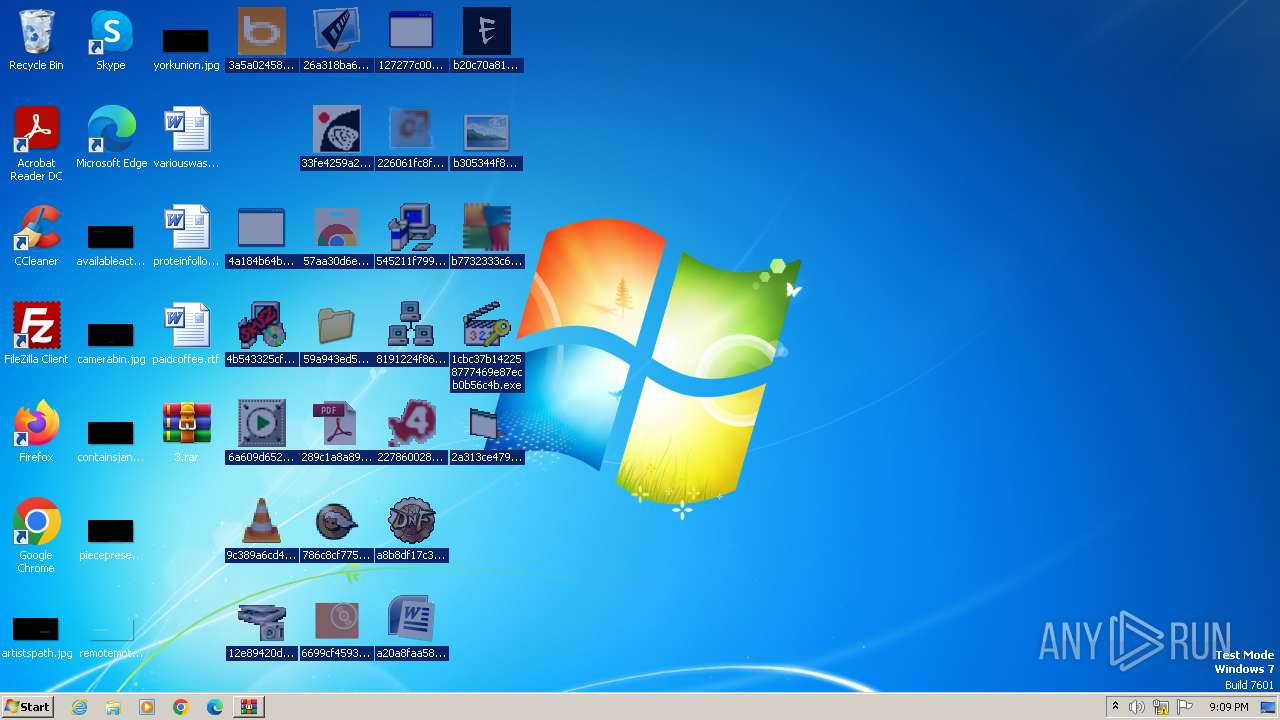Select the b7732333c6... file icon

487,228
